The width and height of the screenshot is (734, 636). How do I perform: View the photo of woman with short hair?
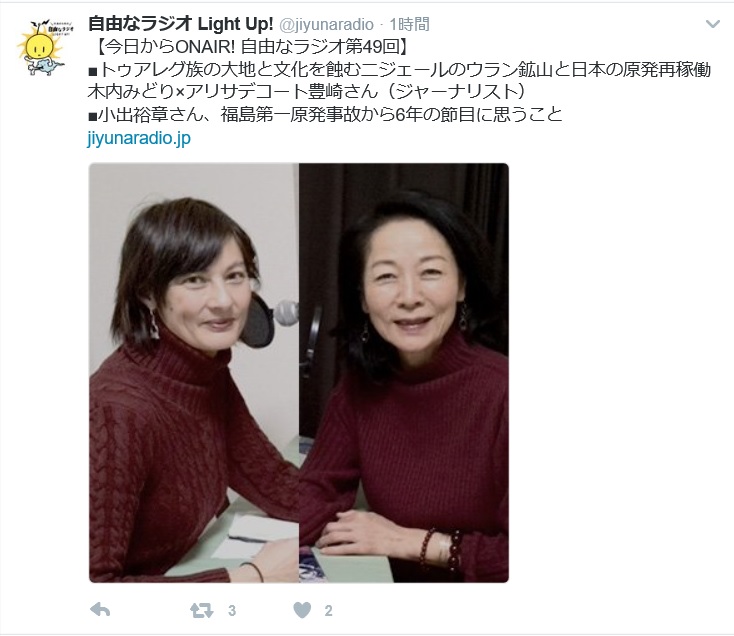point(194,373)
